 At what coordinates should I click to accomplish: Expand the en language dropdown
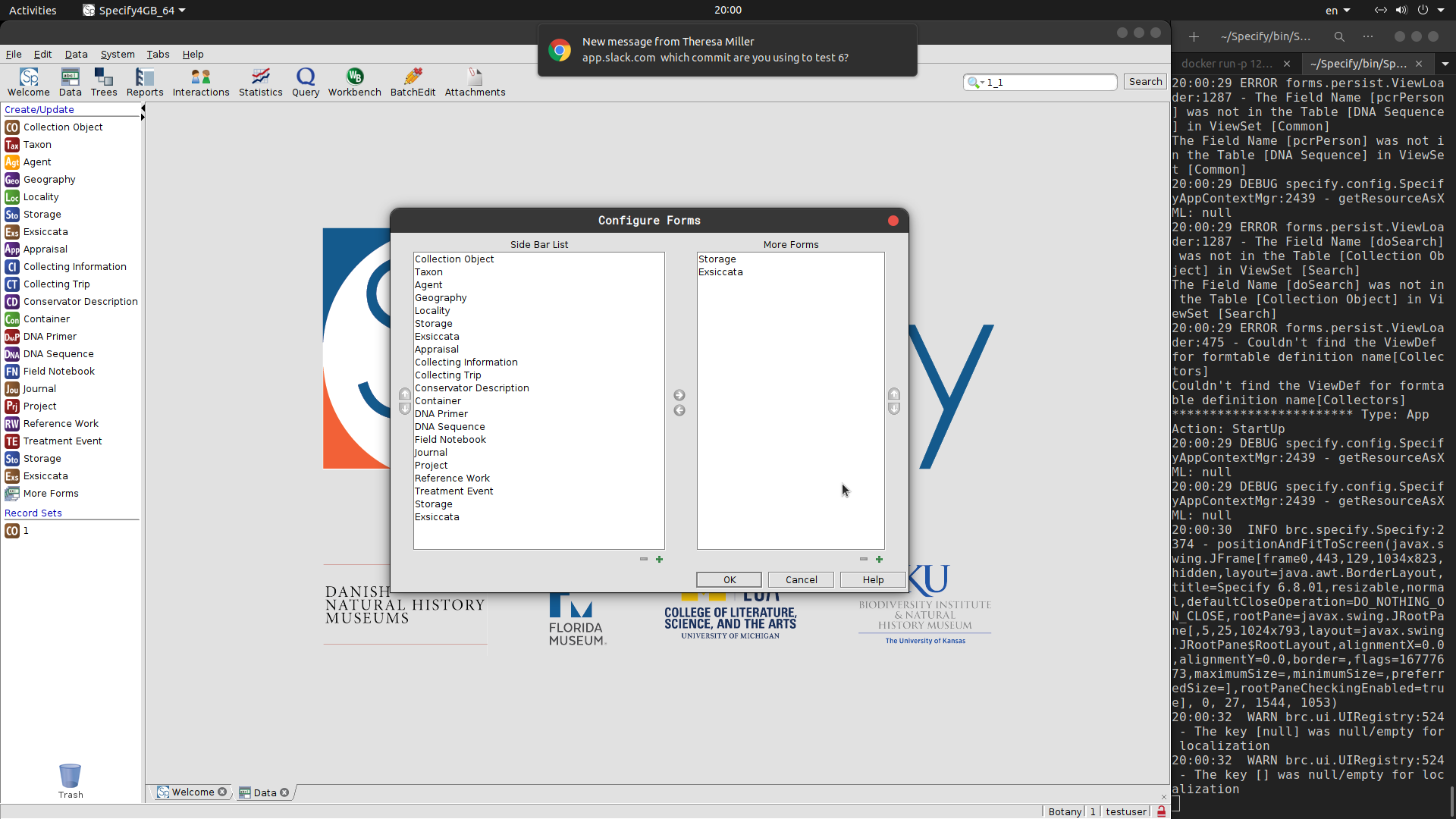pyautogui.click(x=1338, y=11)
